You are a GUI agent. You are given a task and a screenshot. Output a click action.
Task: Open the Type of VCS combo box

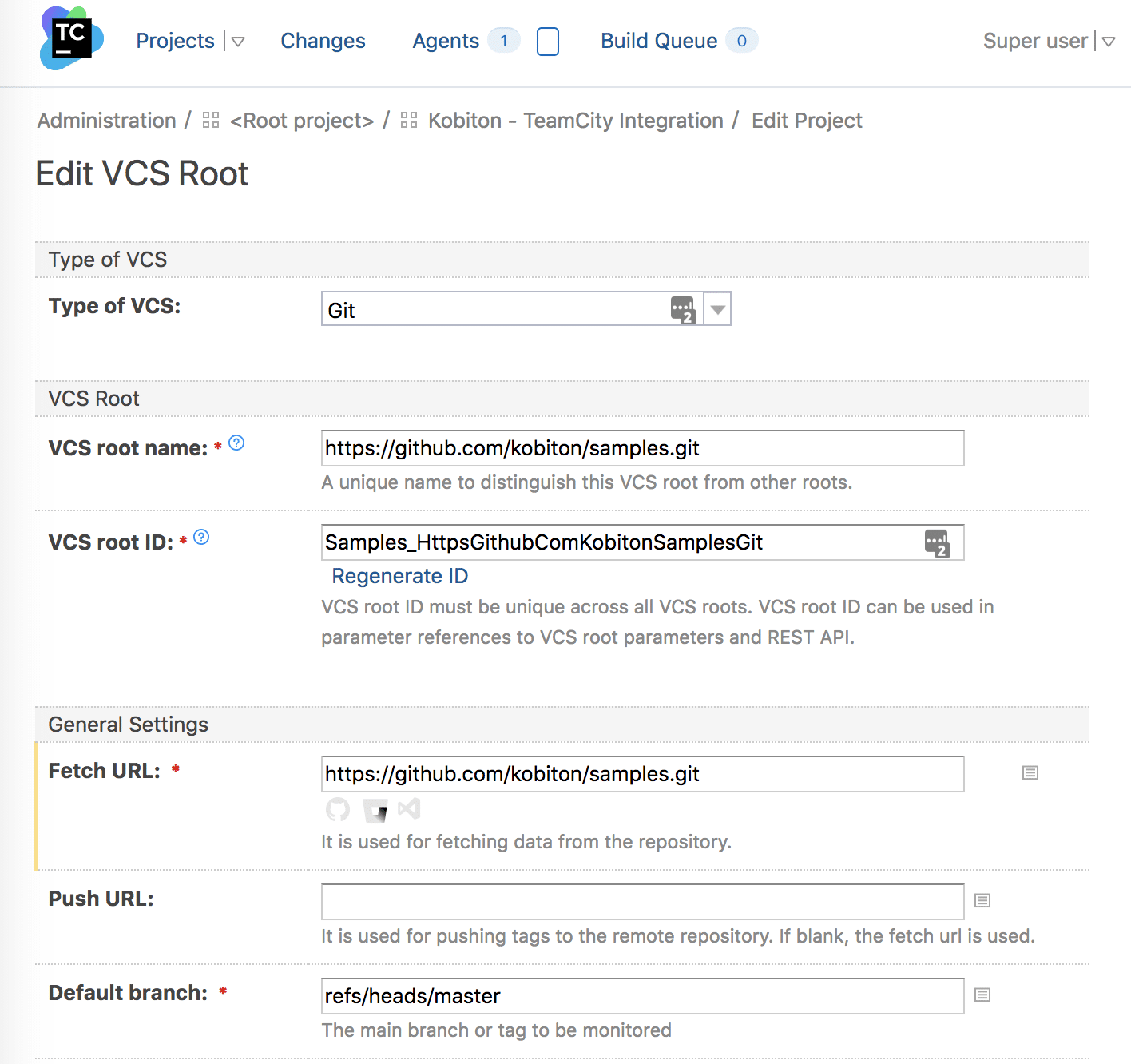click(x=526, y=309)
